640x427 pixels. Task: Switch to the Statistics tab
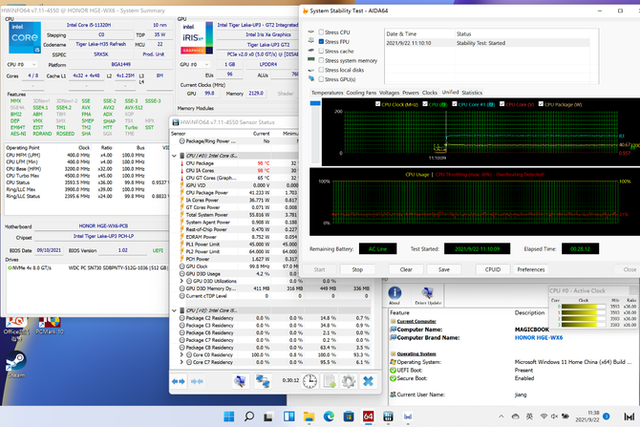(x=471, y=92)
